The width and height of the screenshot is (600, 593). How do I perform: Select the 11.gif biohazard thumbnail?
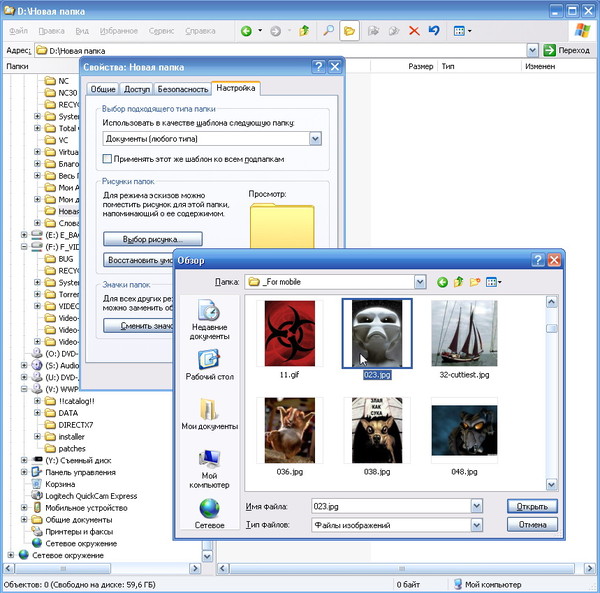[x=290, y=333]
